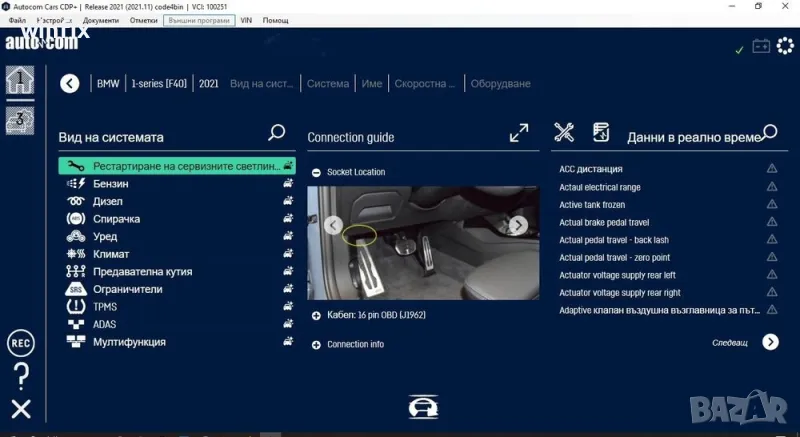Select the ACC дистанция live data parameter
Viewport: 800px width, 437px height.
point(591,169)
